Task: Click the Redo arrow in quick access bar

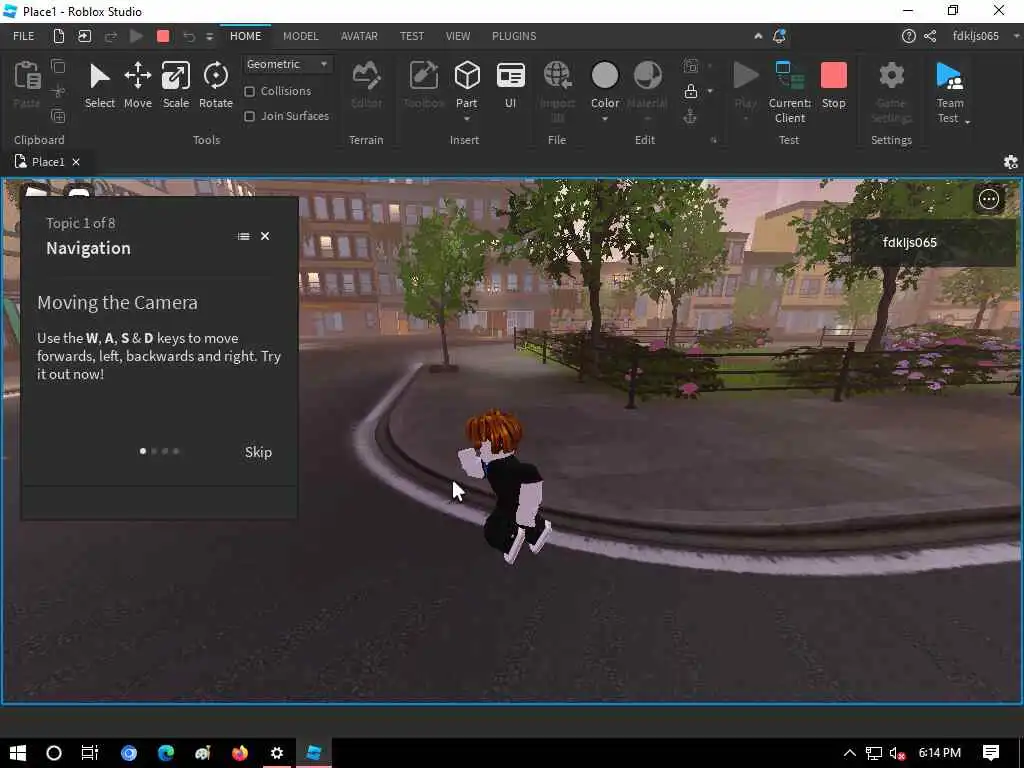Action: (x=110, y=36)
